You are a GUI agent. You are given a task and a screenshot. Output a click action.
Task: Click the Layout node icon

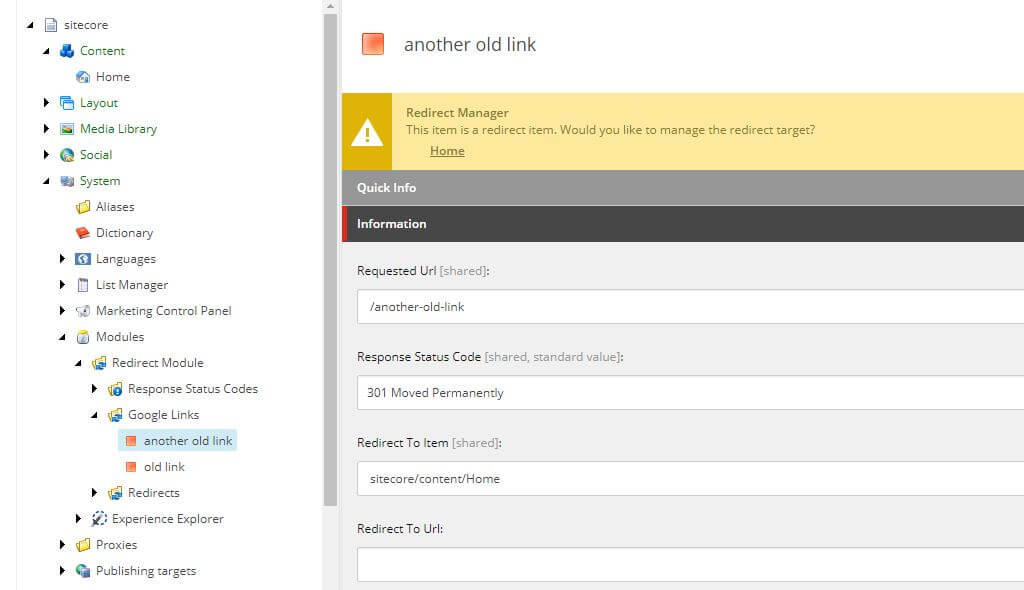(67, 103)
